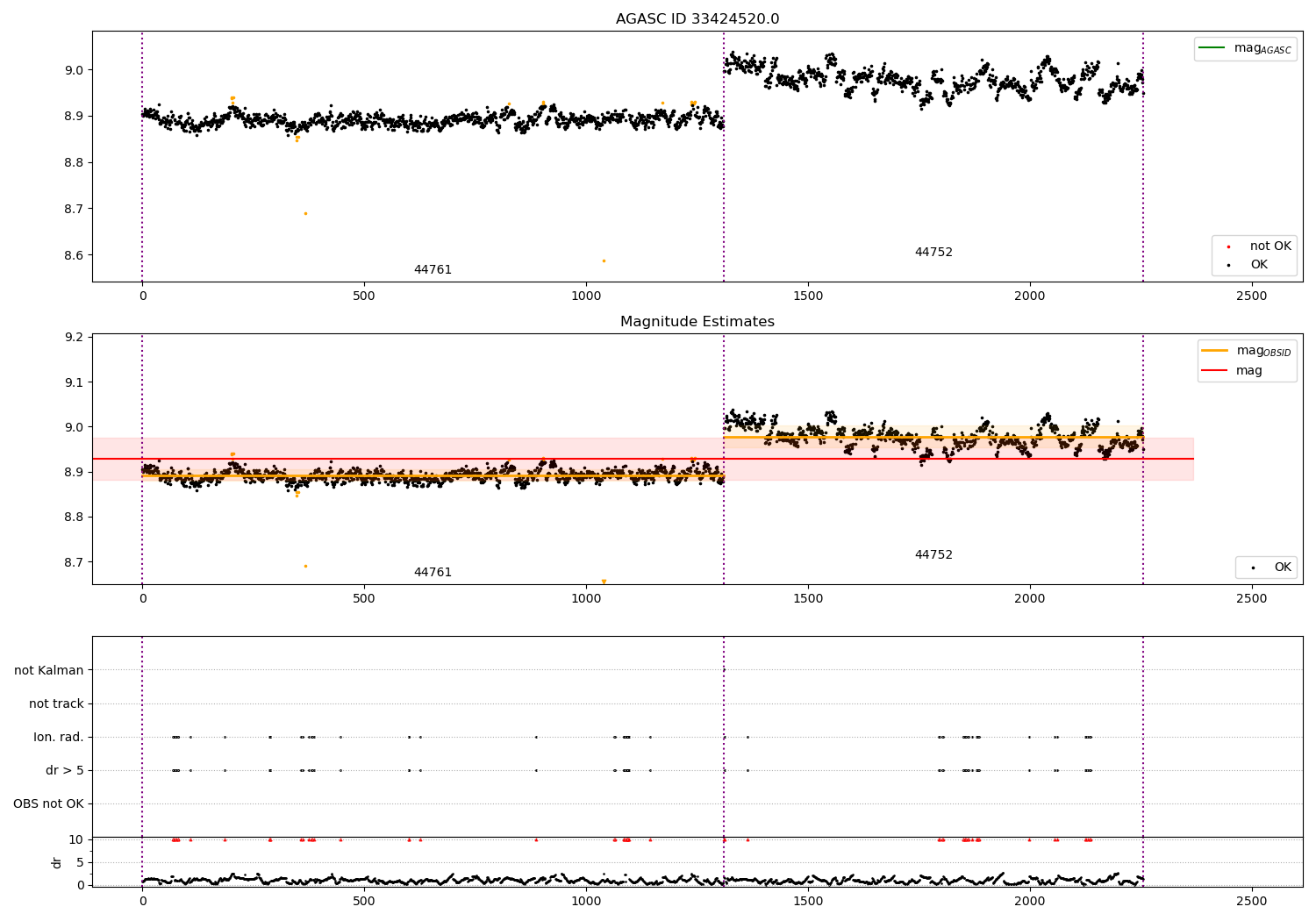Click the y-tick '8.8' in Magnitude Estimates plot
Viewport: 1316px width, 921px height.
pos(75,518)
